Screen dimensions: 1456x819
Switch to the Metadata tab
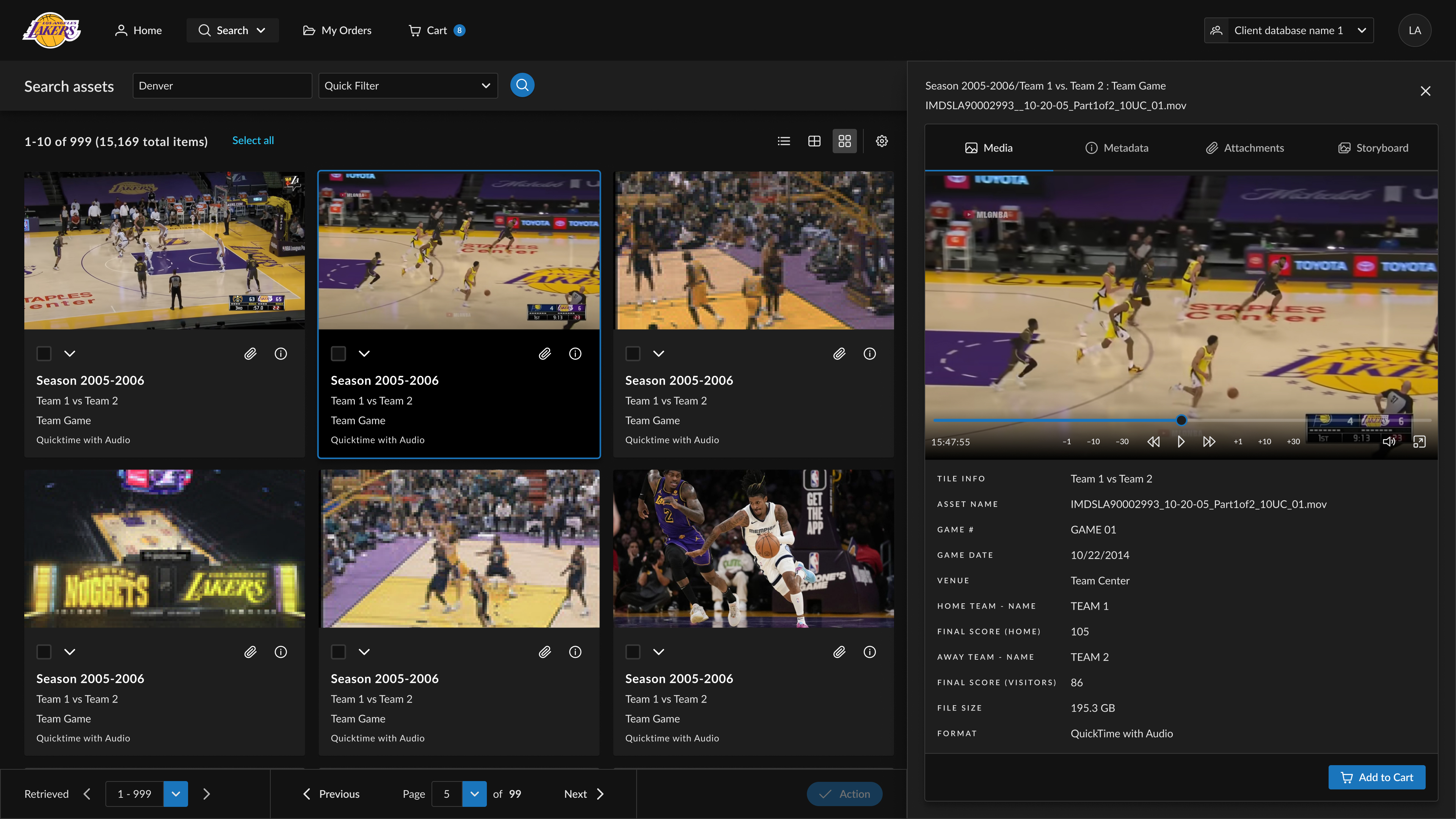pyautogui.click(x=1117, y=148)
